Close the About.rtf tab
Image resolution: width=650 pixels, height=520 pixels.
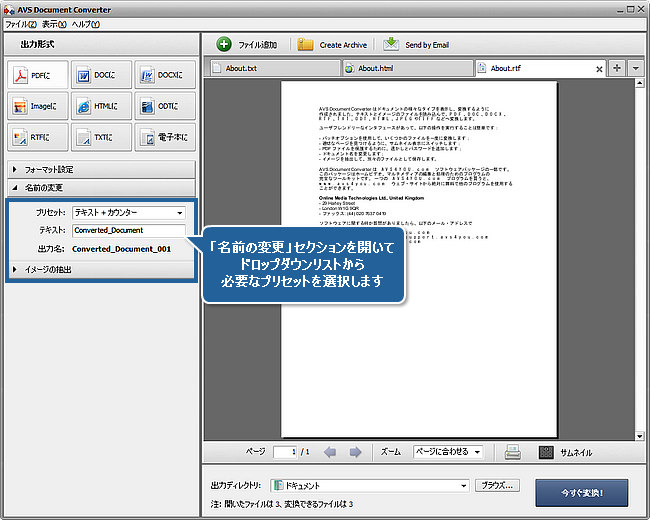[599, 69]
